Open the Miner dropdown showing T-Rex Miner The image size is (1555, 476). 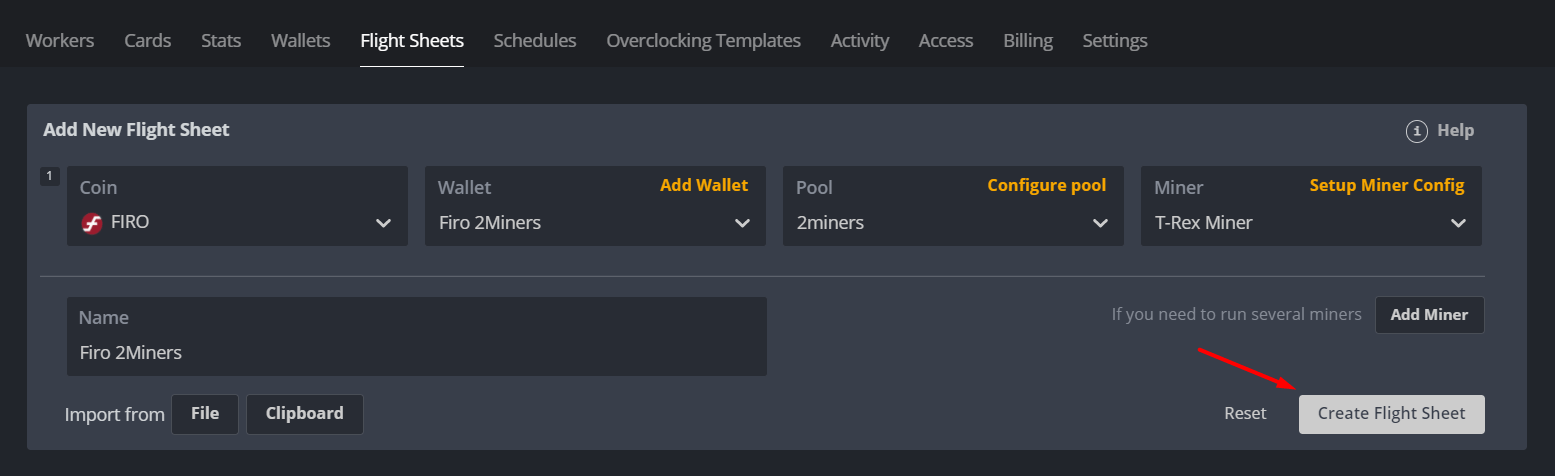pos(1310,222)
